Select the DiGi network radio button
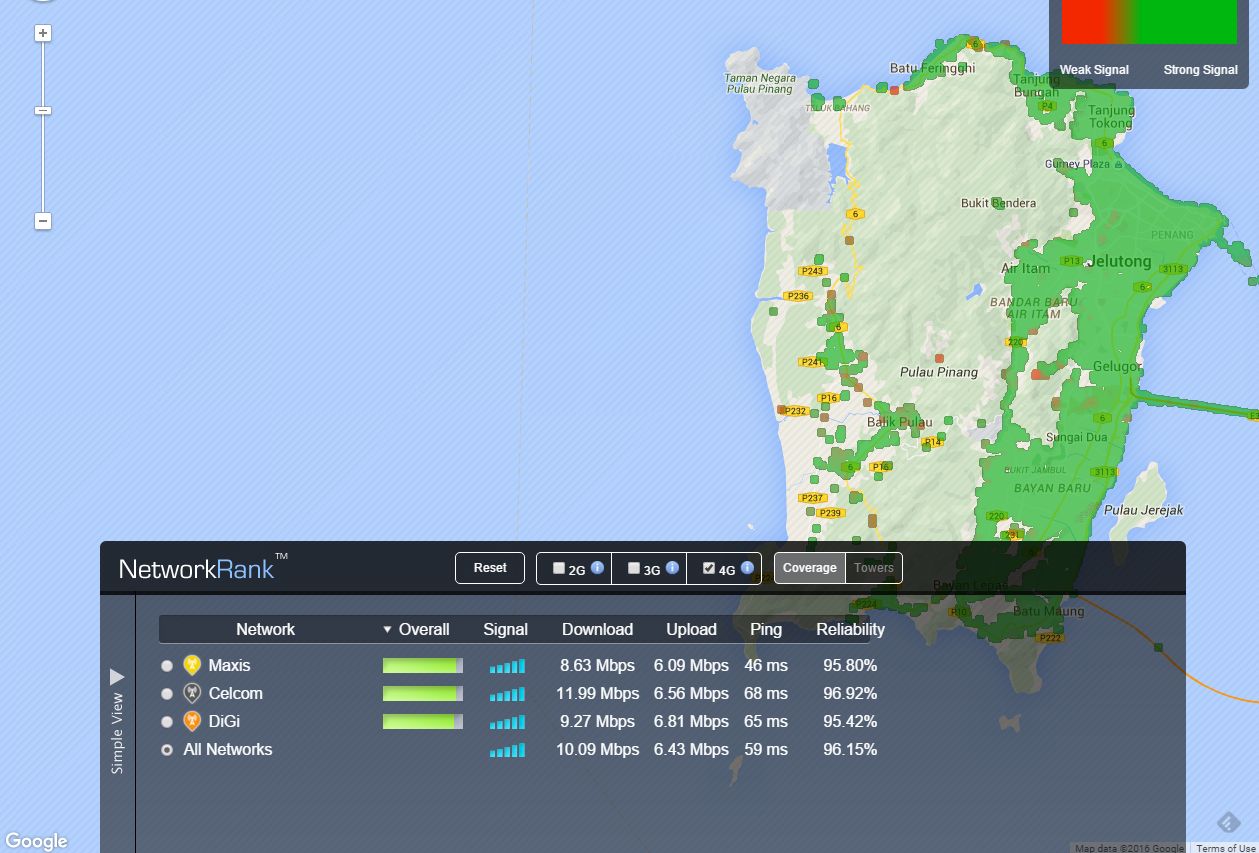The width and height of the screenshot is (1259, 853). (167, 722)
